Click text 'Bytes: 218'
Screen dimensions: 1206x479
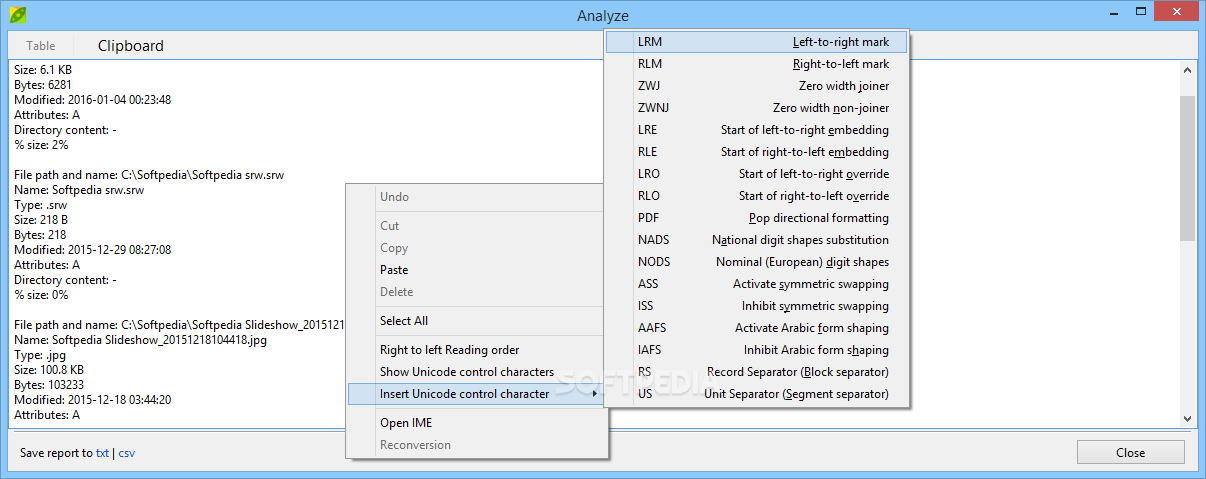coord(39,235)
